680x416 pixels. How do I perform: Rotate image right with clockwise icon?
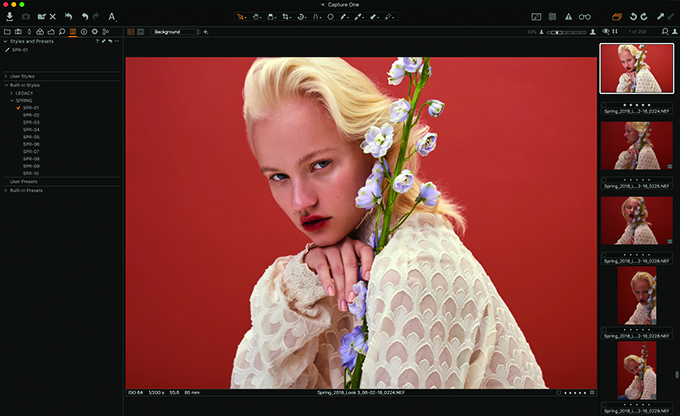click(644, 16)
